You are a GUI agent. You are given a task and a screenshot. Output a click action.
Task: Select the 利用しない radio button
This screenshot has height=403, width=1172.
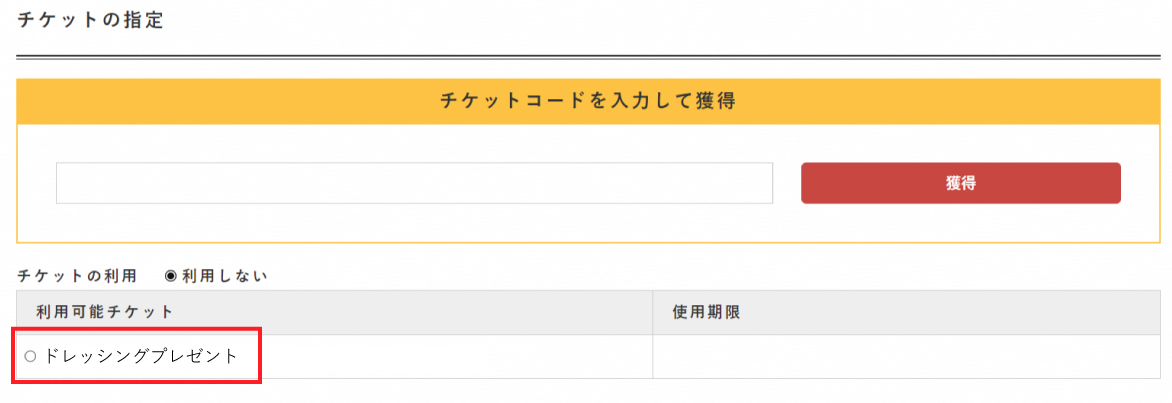(x=170, y=277)
